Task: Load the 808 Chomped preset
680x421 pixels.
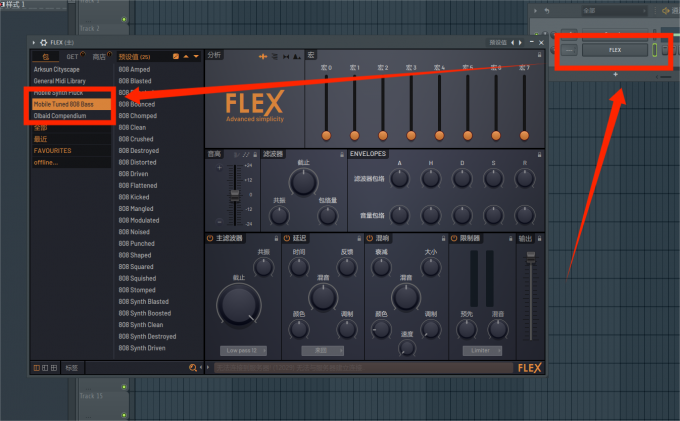Action: tap(138, 116)
